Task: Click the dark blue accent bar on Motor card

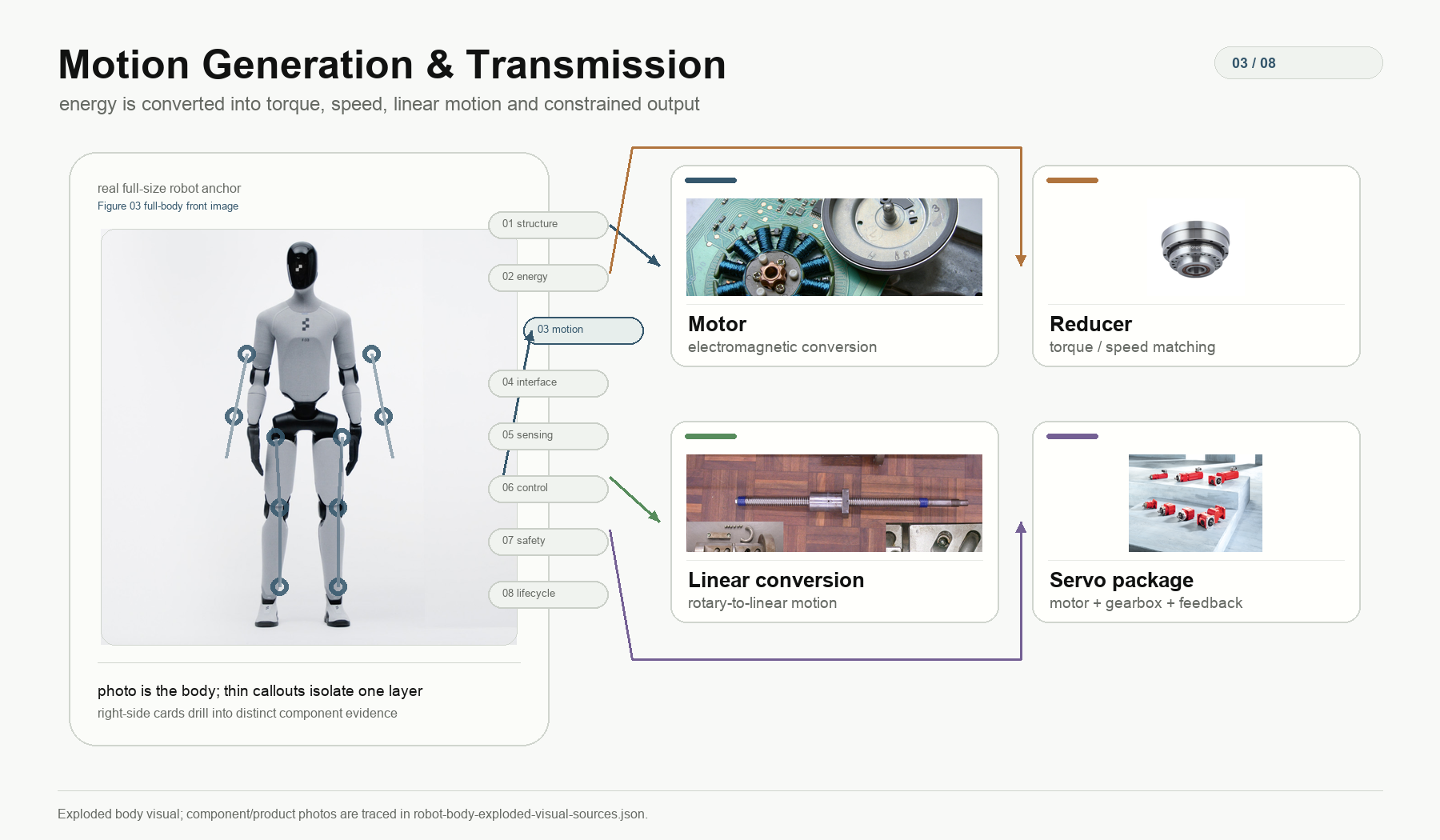Action: 710,181
